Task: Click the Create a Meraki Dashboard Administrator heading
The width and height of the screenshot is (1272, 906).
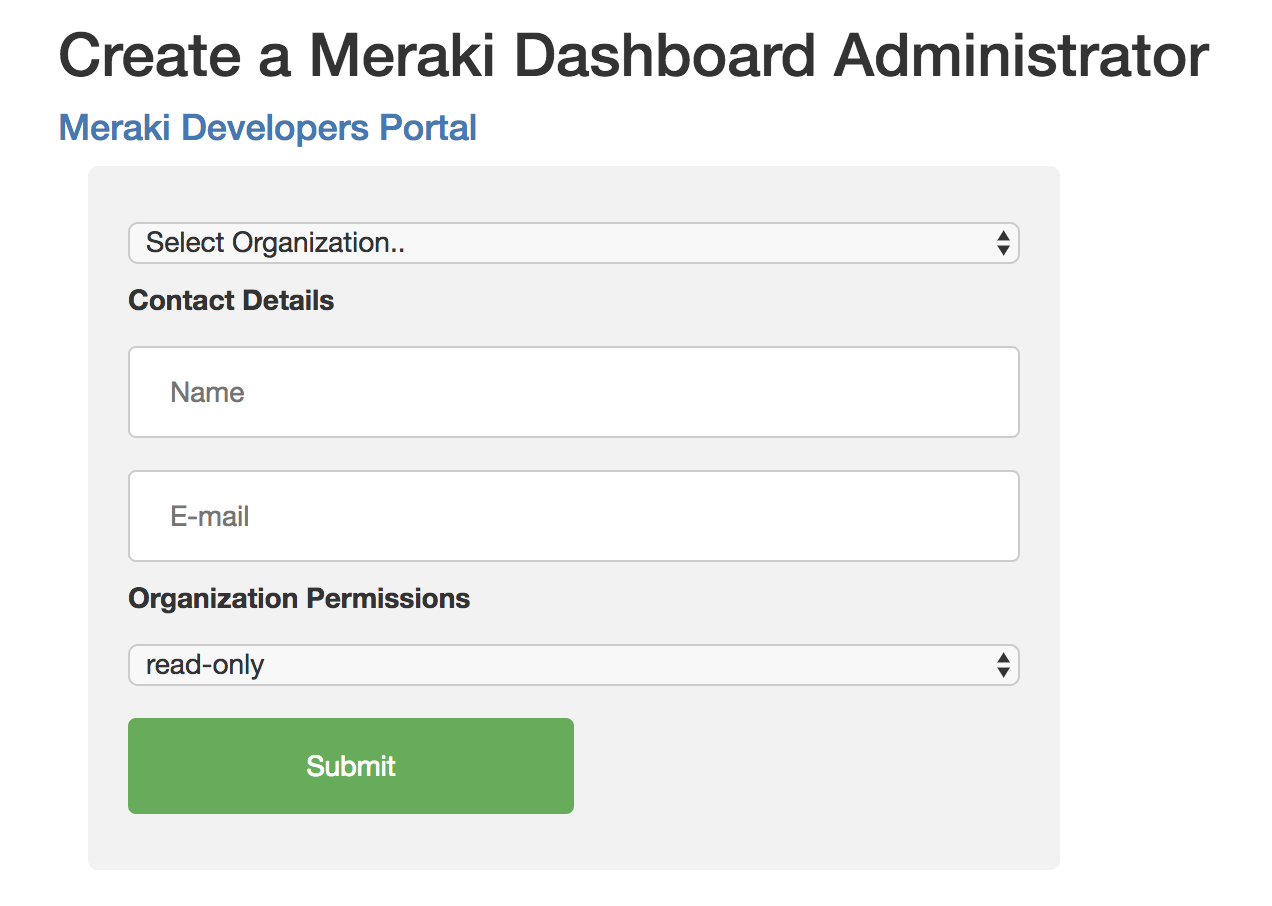Action: tap(634, 56)
